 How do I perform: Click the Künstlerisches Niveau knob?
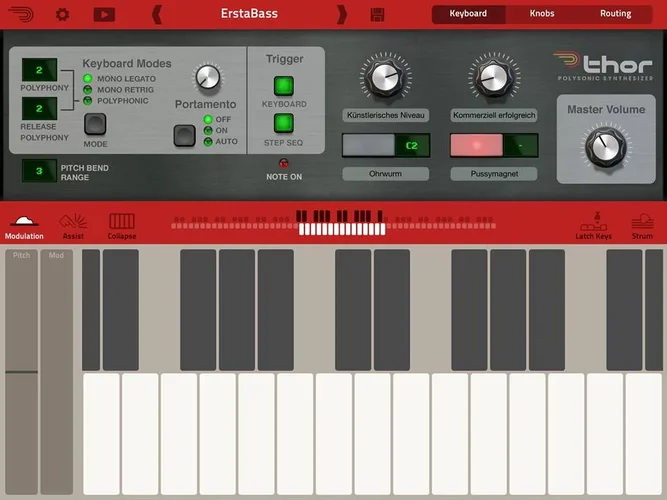pos(385,77)
